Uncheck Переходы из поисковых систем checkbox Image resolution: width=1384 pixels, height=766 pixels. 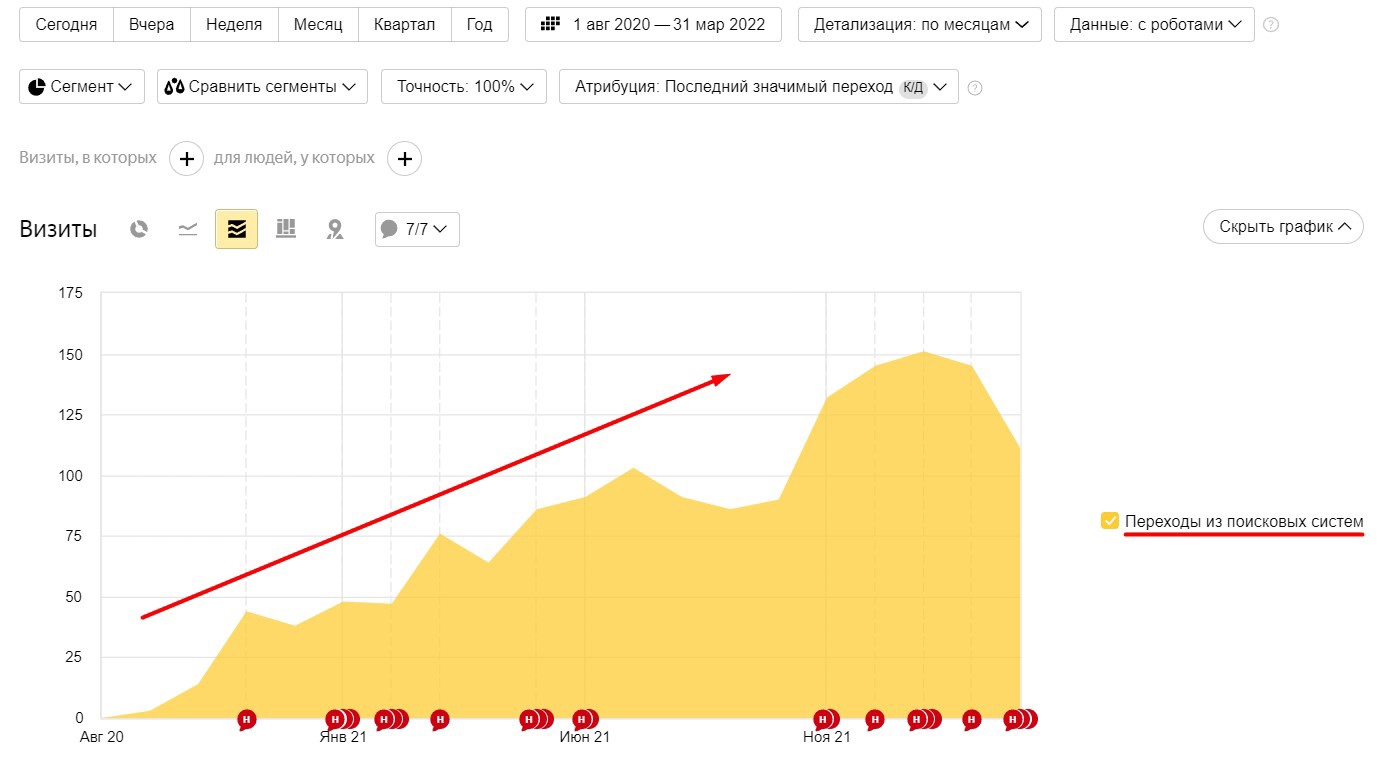coord(1110,521)
